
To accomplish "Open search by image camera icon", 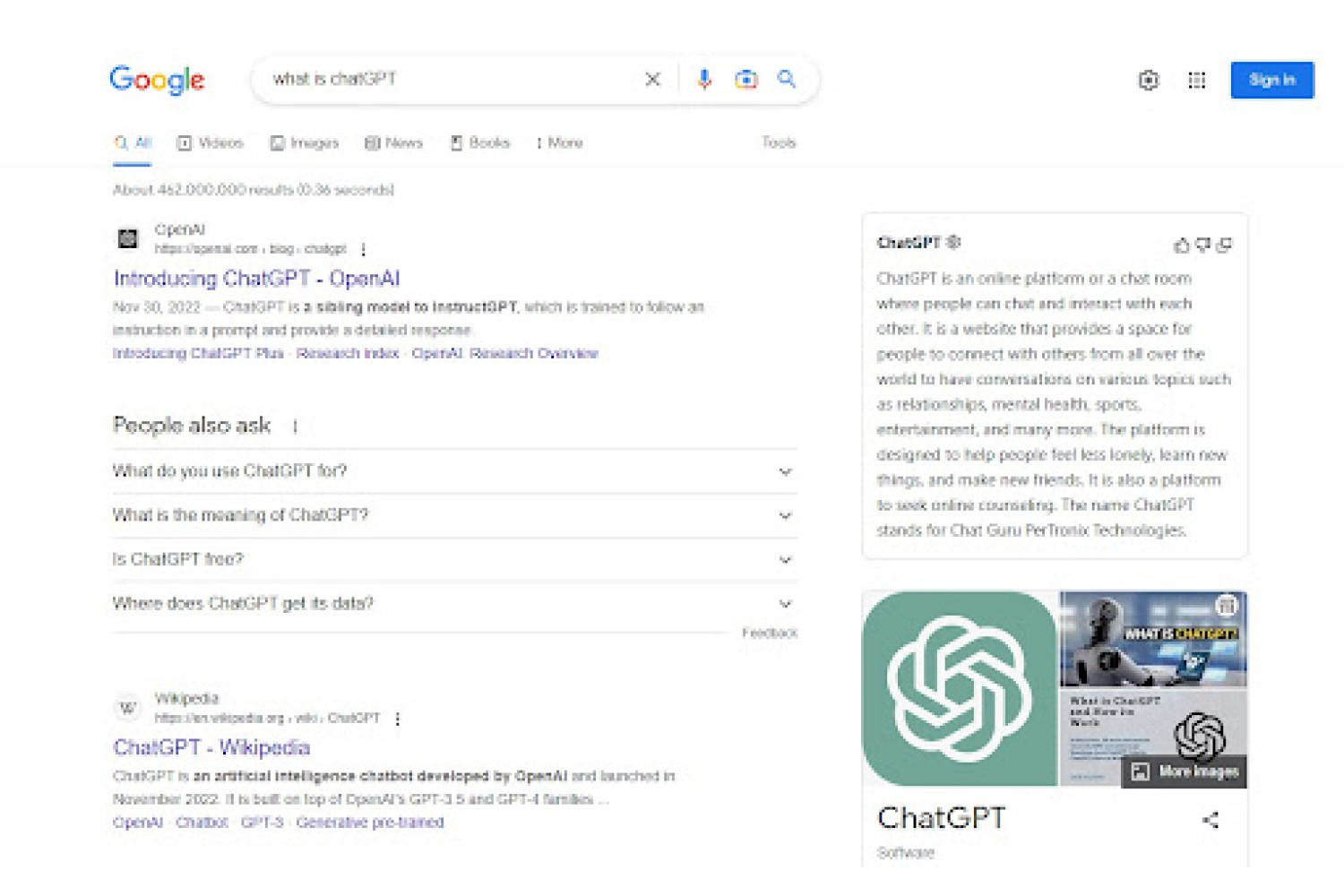I will point(745,80).
